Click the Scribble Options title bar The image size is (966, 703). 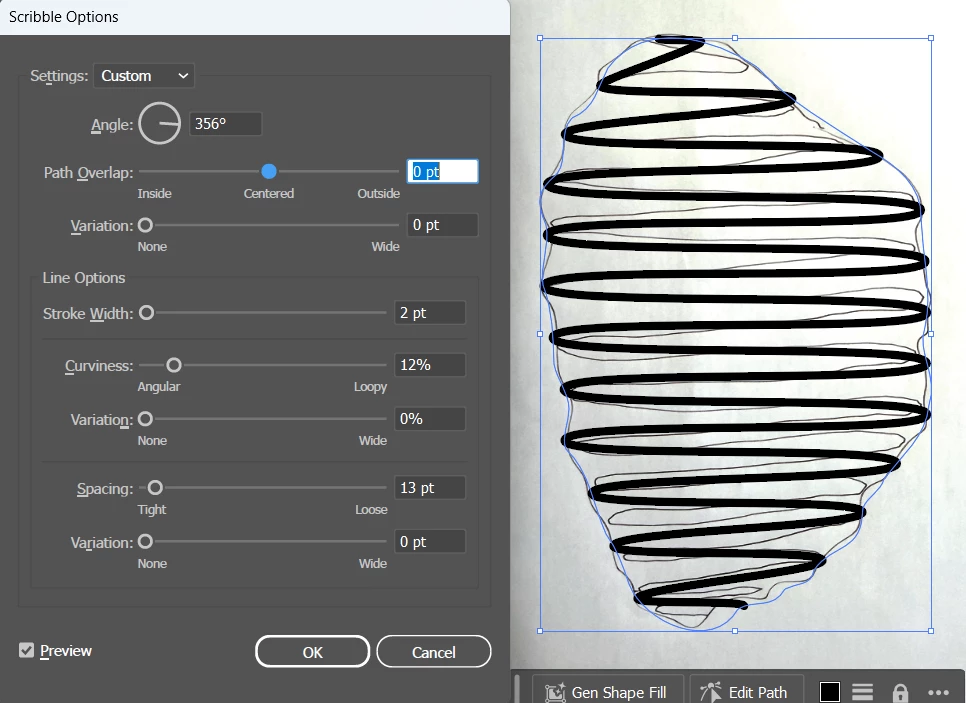click(x=255, y=17)
